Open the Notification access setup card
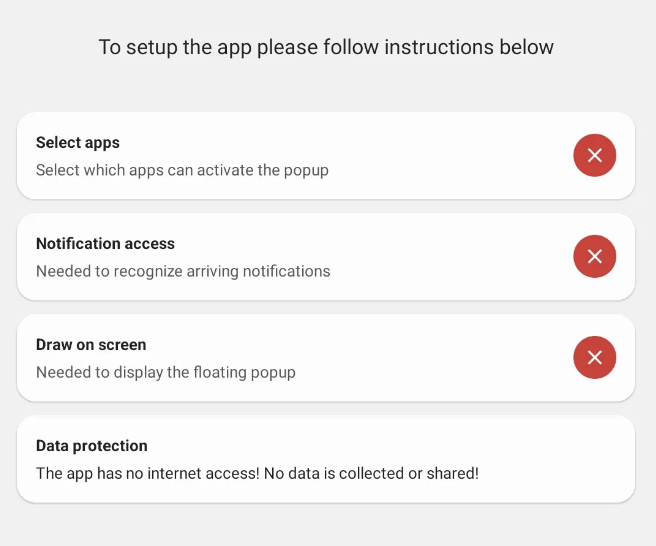The image size is (656, 546). pyautogui.click(x=300, y=257)
